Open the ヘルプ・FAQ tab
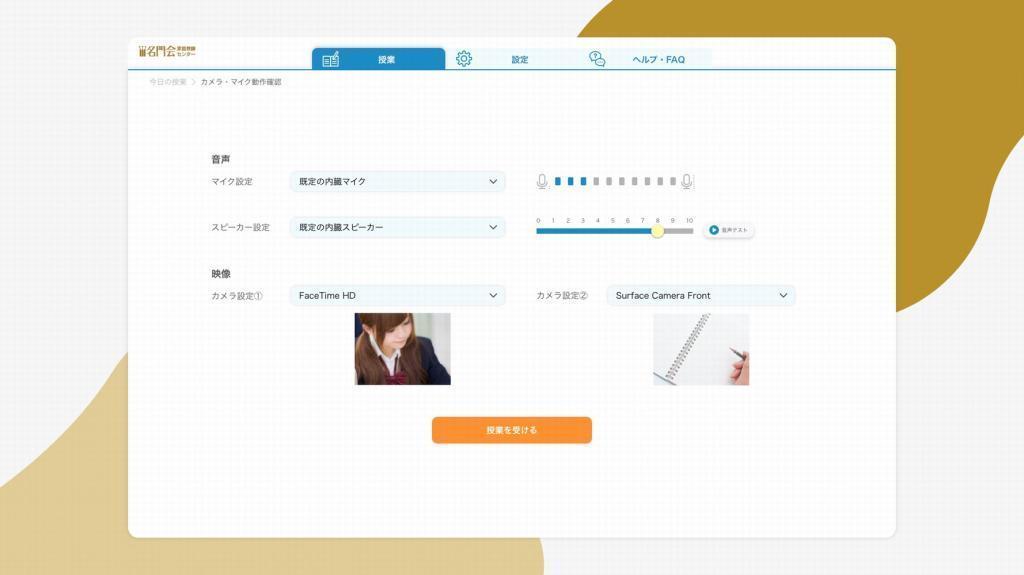This screenshot has height=575, width=1024. (x=645, y=59)
